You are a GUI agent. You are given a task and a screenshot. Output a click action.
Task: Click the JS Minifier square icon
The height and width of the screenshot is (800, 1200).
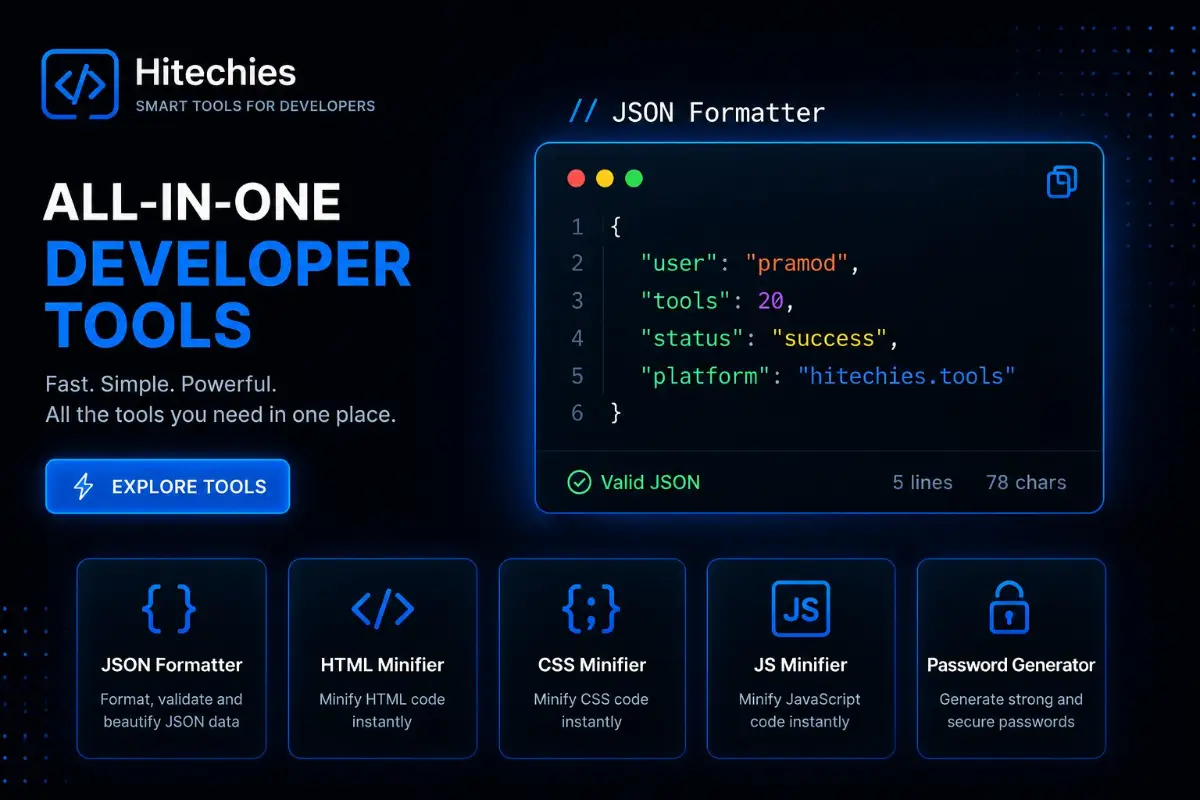click(x=801, y=608)
